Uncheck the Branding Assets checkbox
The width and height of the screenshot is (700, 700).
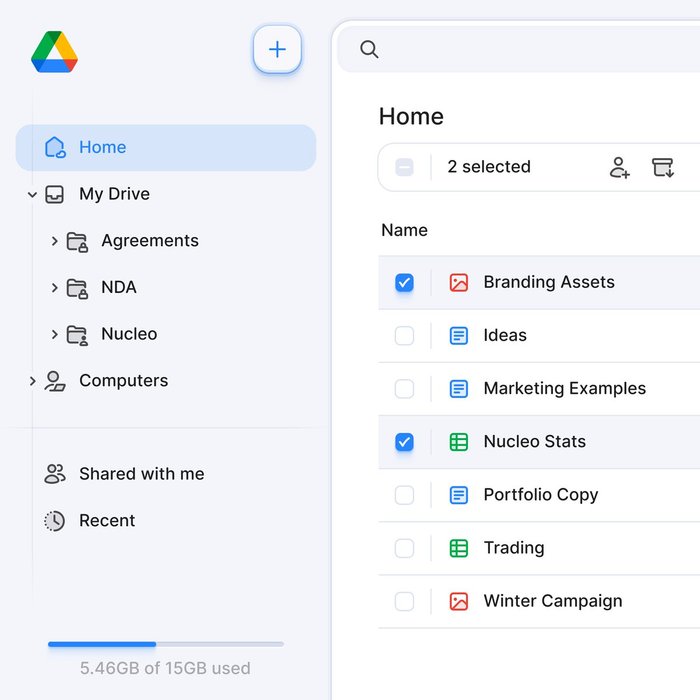404,283
